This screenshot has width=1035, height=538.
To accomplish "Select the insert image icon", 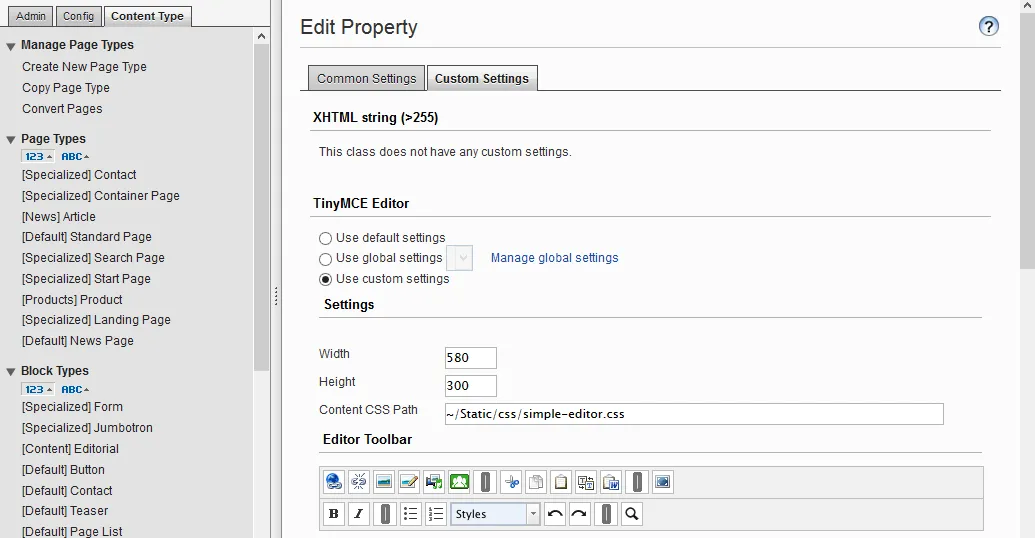I will pos(384,482).
